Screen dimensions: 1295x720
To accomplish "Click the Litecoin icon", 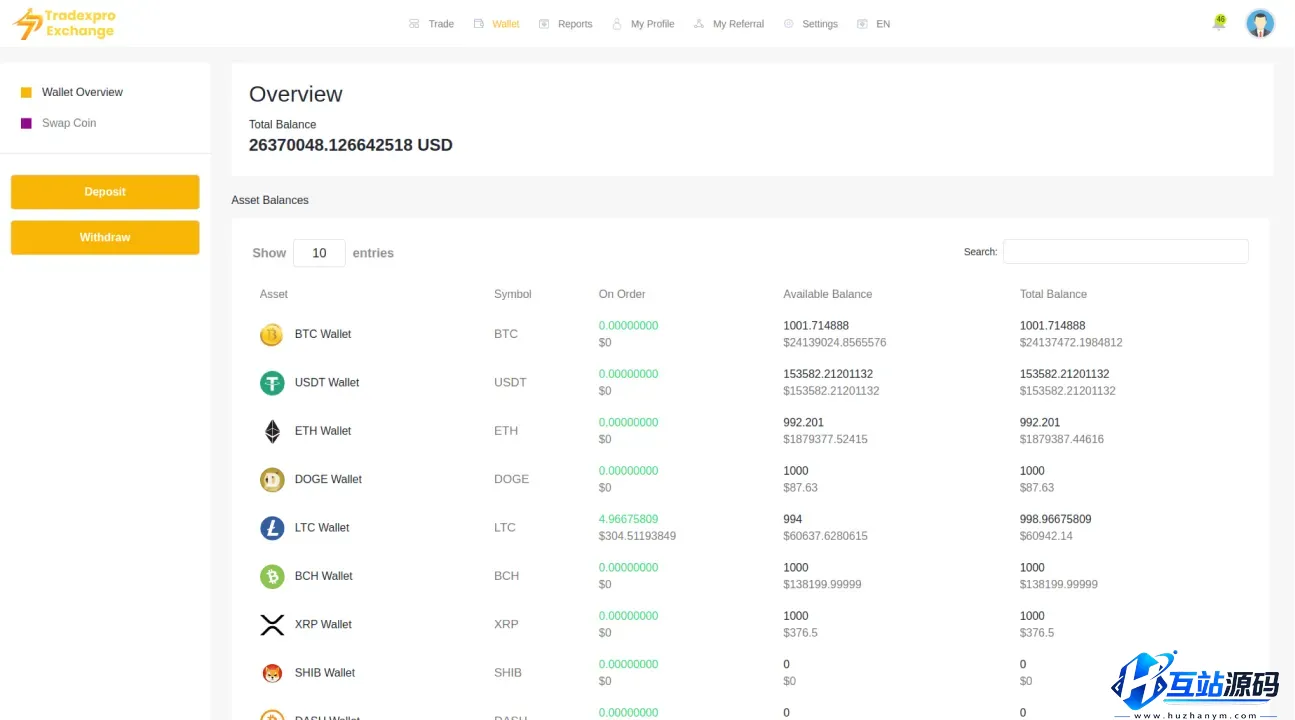I will (x=272, y=528).
